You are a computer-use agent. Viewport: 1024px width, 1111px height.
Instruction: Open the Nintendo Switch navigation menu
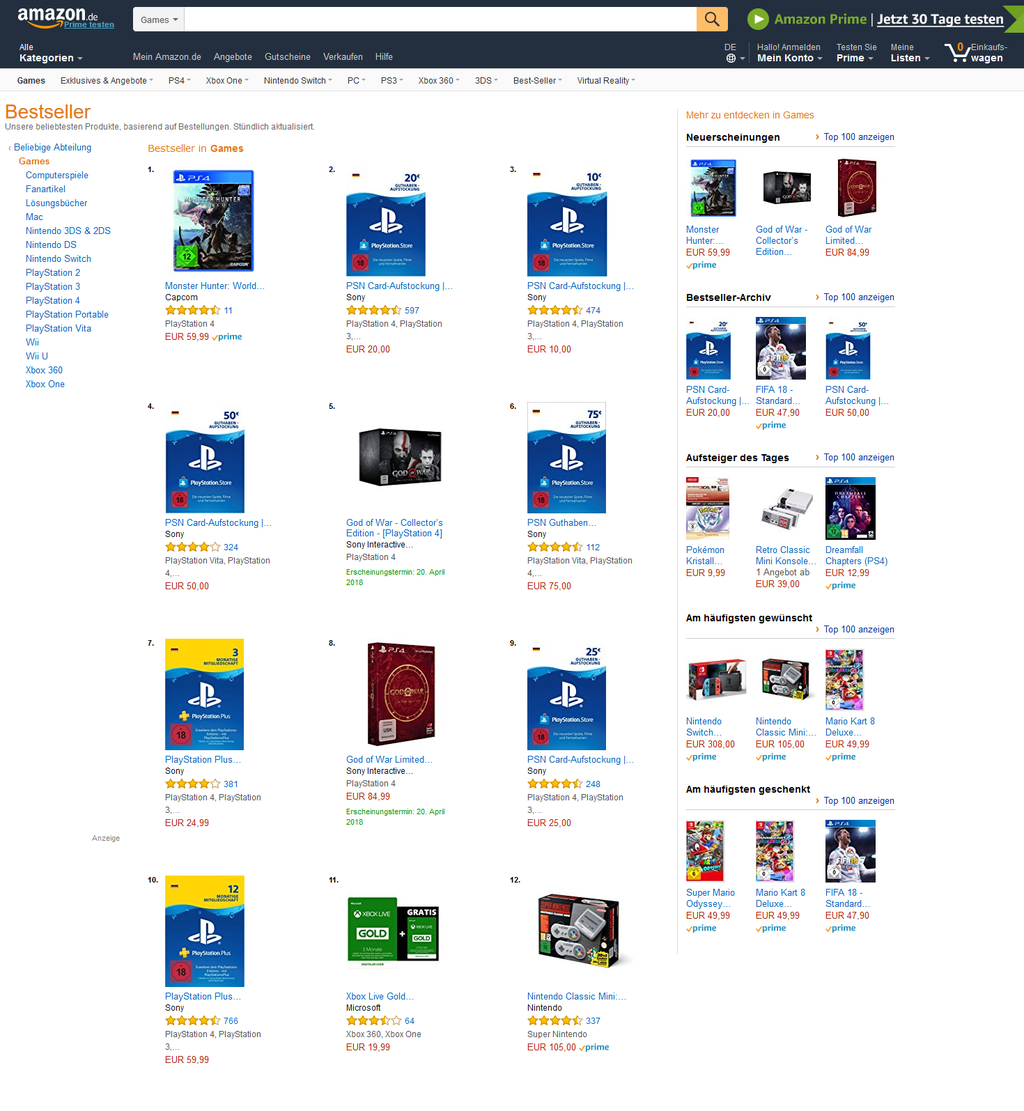298,81
